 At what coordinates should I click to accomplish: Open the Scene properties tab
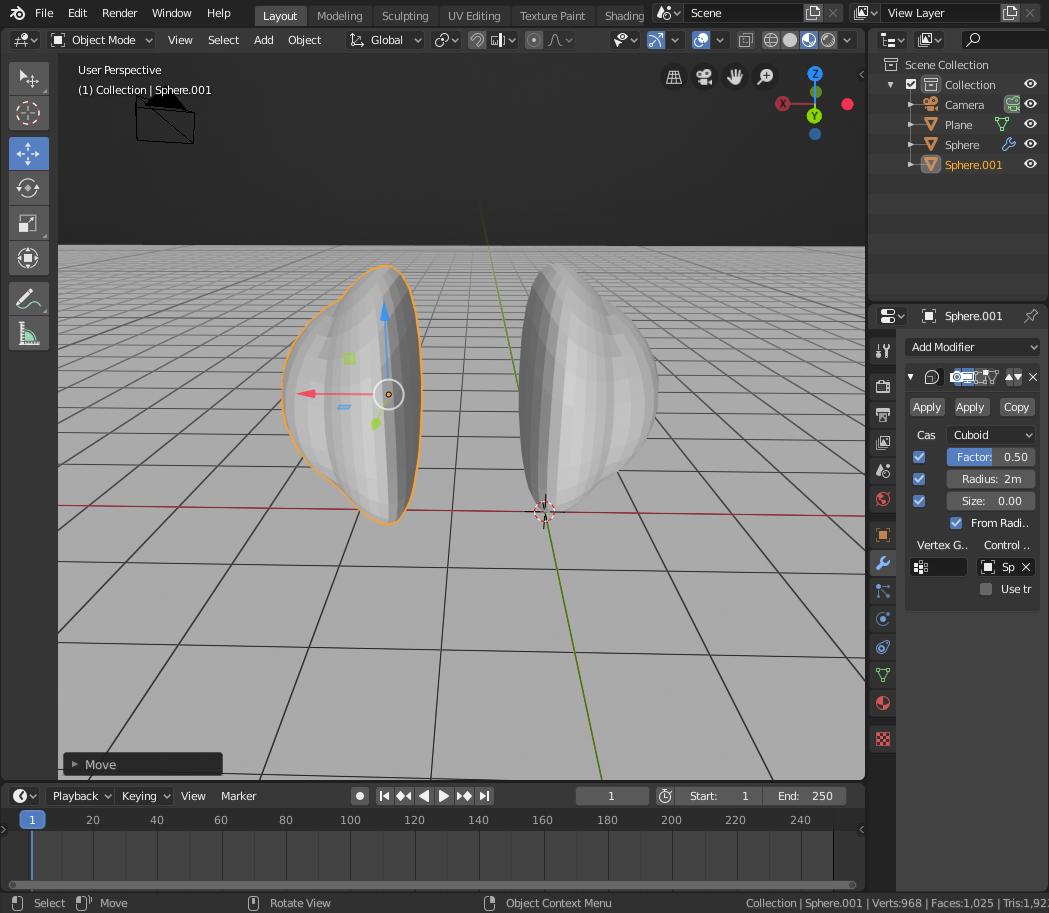[883, 471]
